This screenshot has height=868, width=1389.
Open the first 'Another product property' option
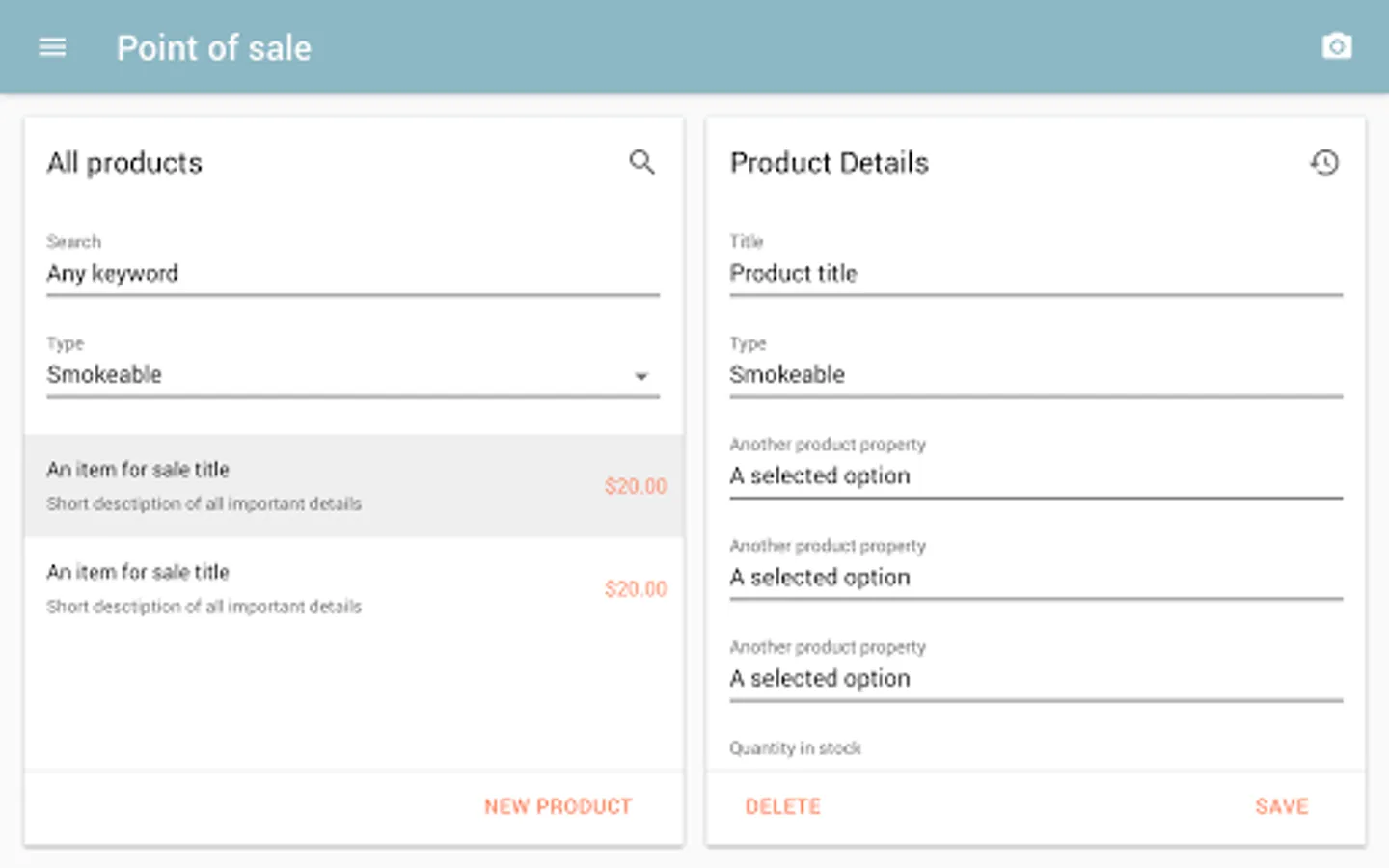pyautogui.click(x=1035, y=476)
